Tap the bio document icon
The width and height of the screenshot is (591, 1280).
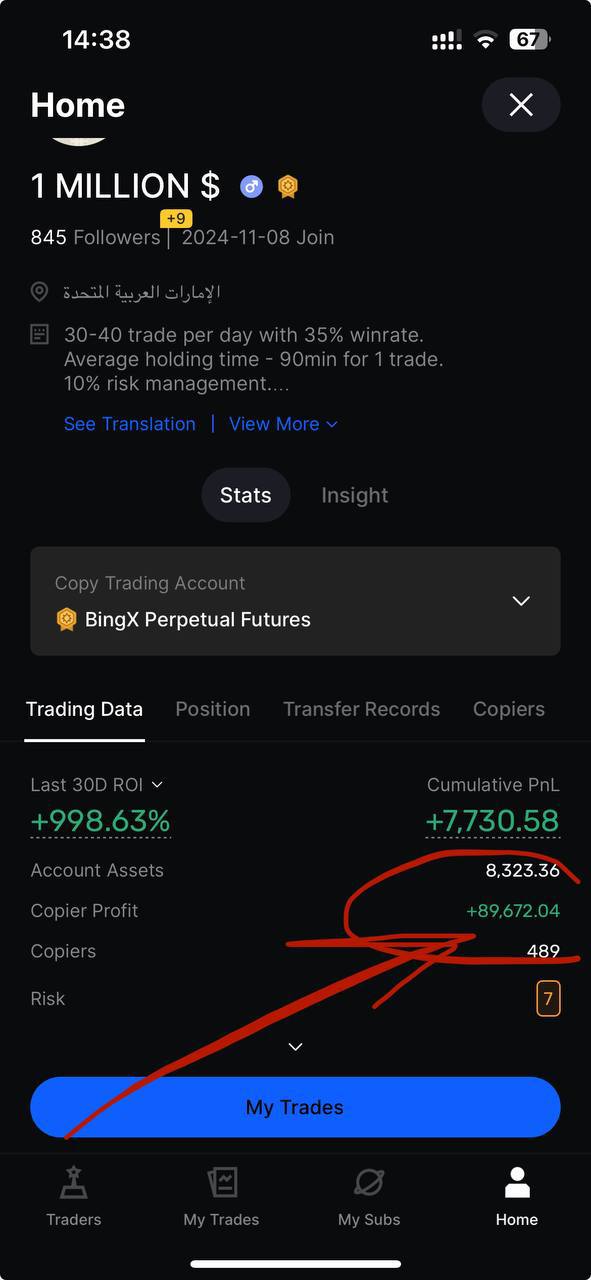(40, 334)
